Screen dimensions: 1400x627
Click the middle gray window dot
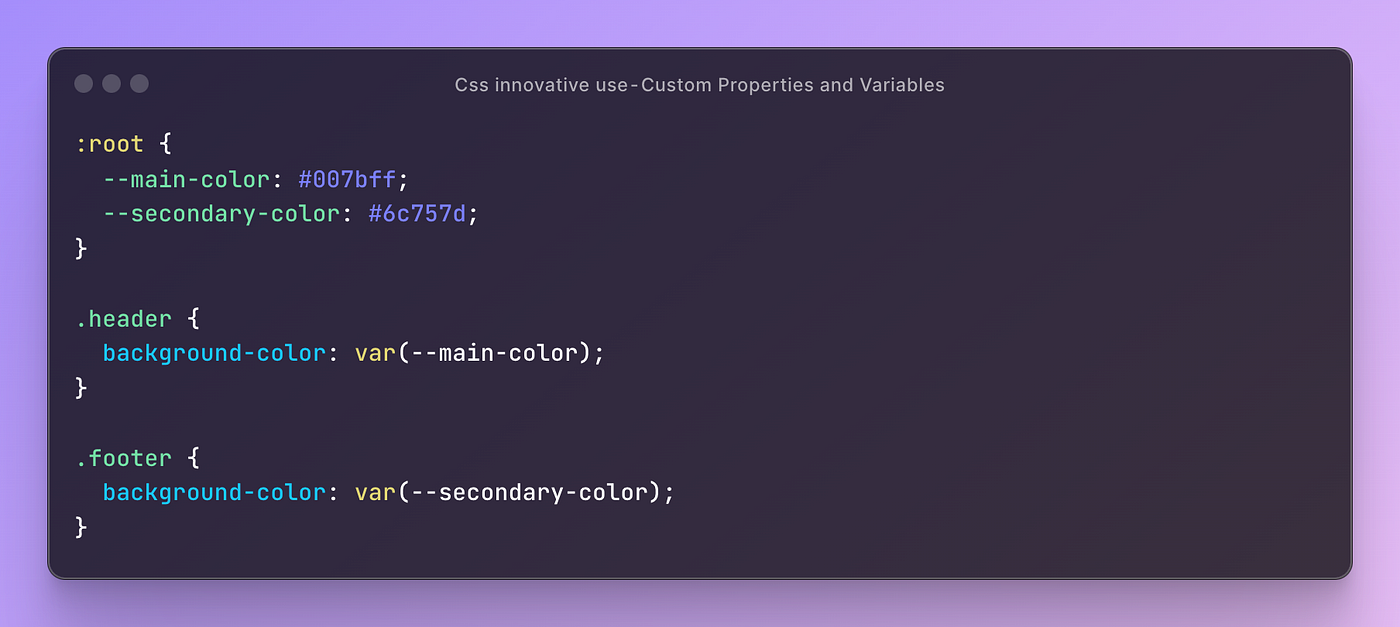(x=112, y=84)
